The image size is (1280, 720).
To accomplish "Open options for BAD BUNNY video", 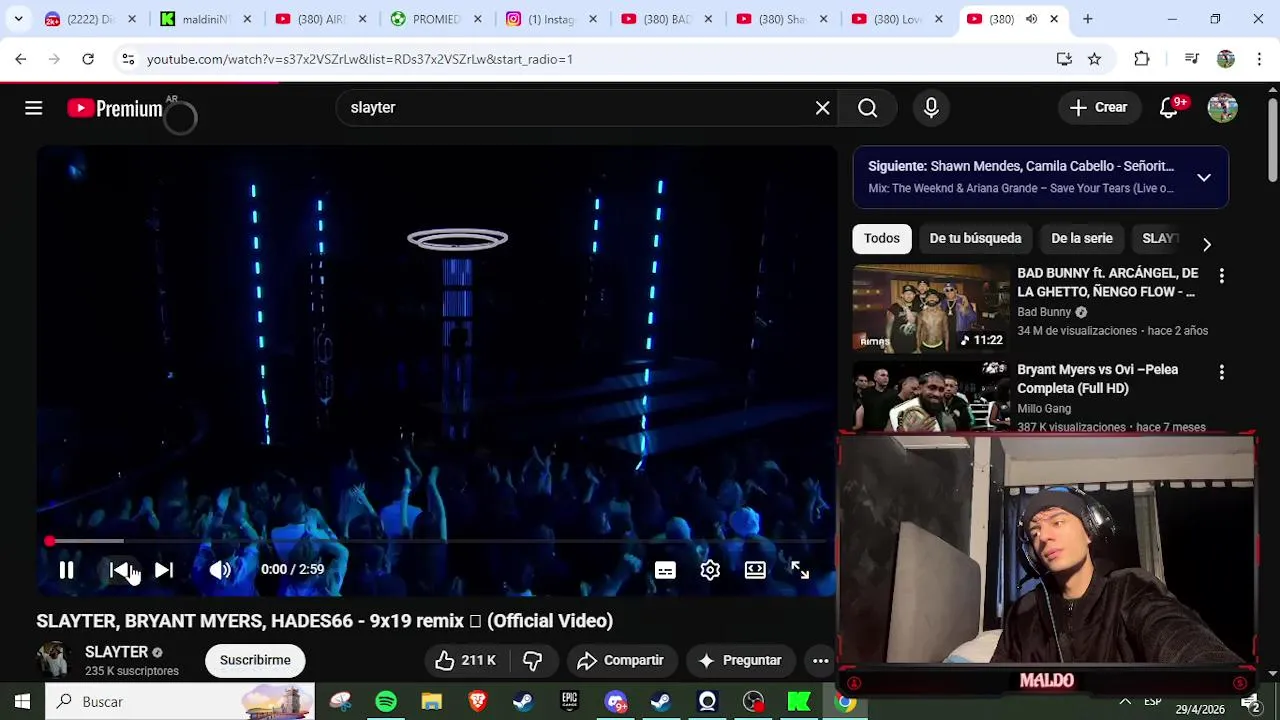I will tap(1221, 275).
